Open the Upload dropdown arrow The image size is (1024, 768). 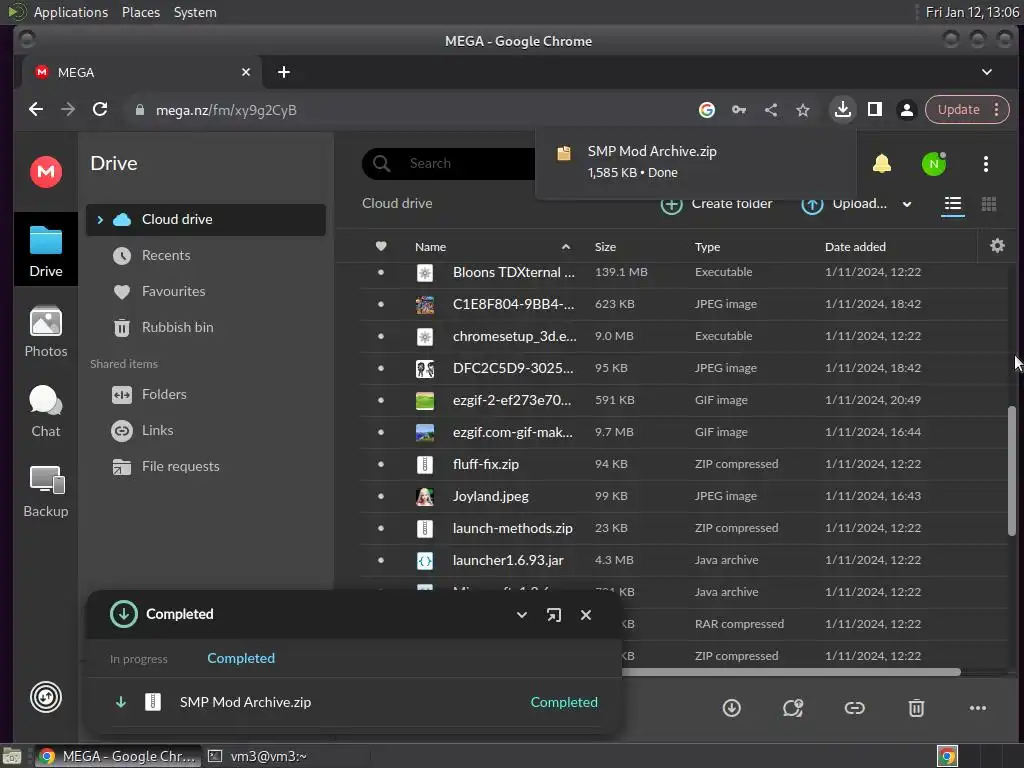click(x=907, y=204)
